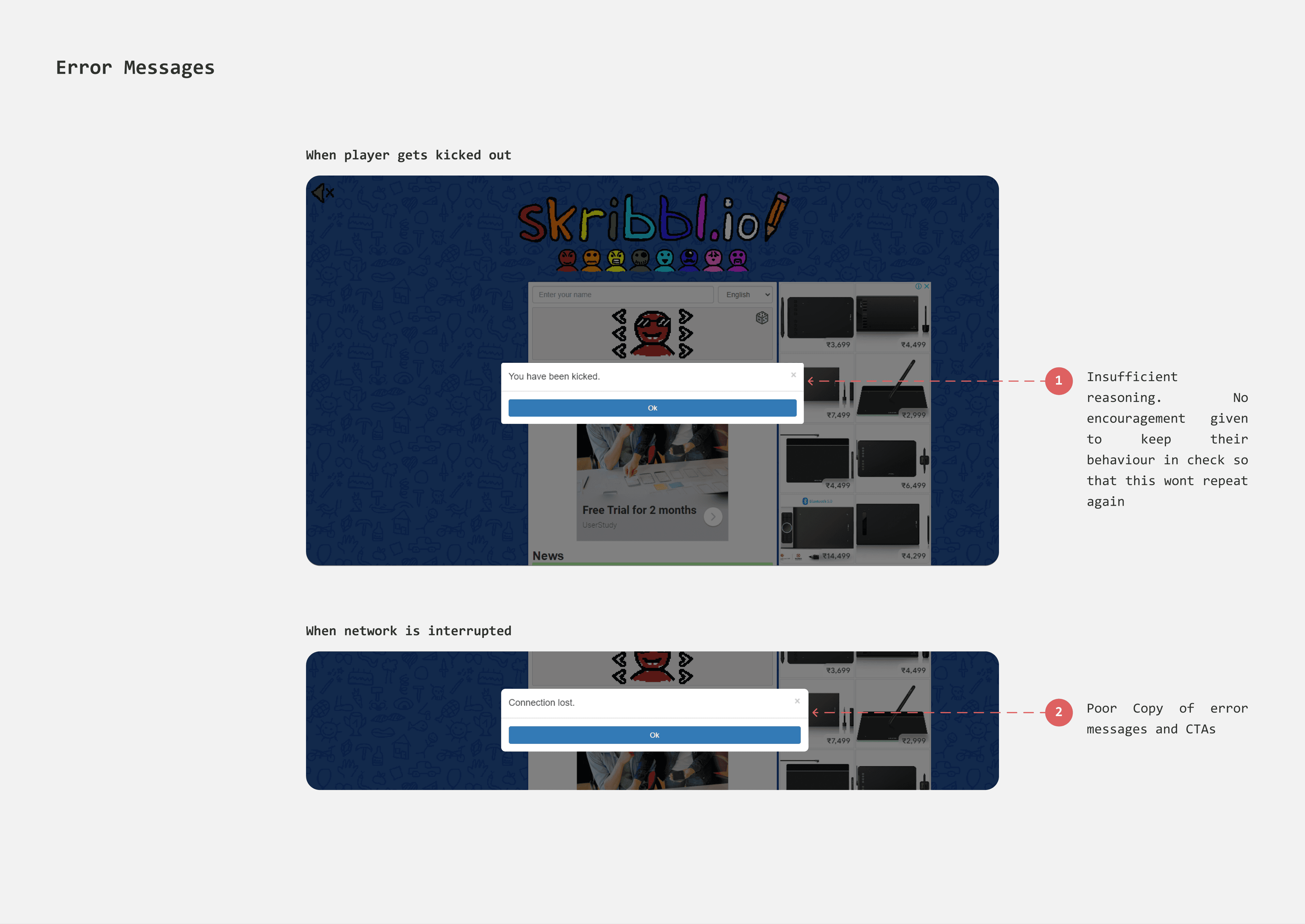Click the randomize avatar dice icon
Image resolution: width=1305 pixels, height=924 pixels.
[x=762, y=317]
